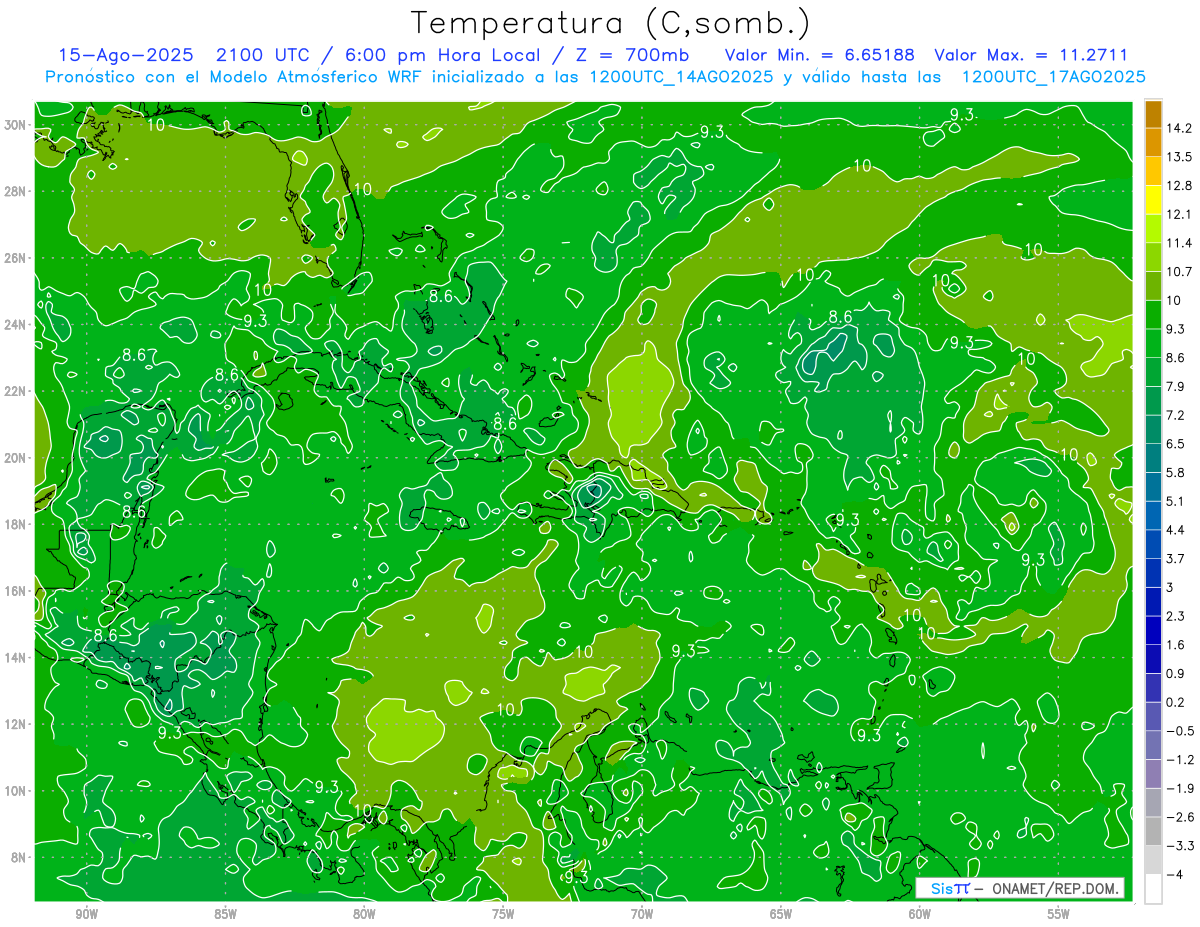Click the SisTT - ONAMET/REP.DOM. logo box
Image resolution: width=1200 pixels, height=927 pixels.
tap(1020, 888)
